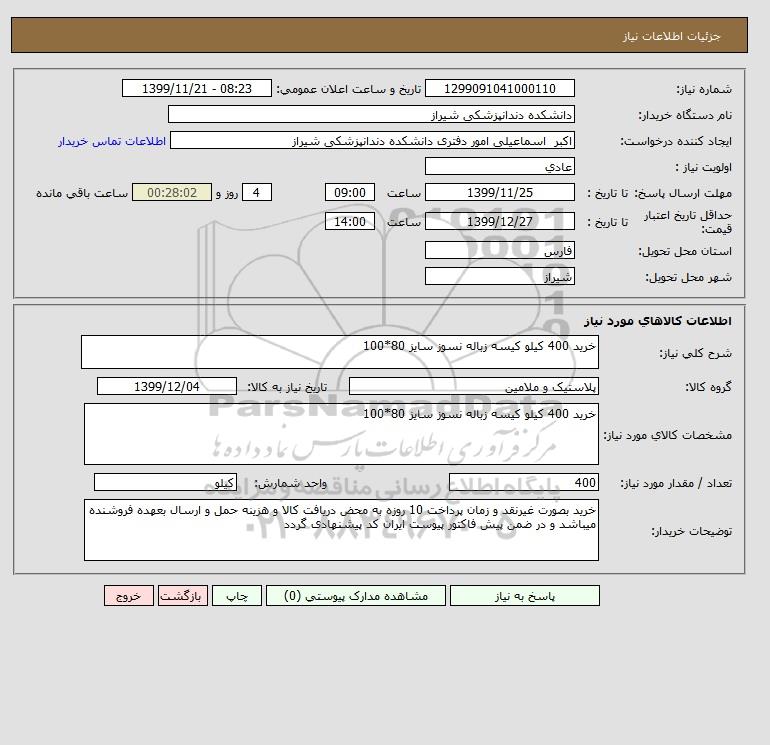Click the مهلت ارسال پاسخ label
770x745 pixels.
click(x=683, y=193)
